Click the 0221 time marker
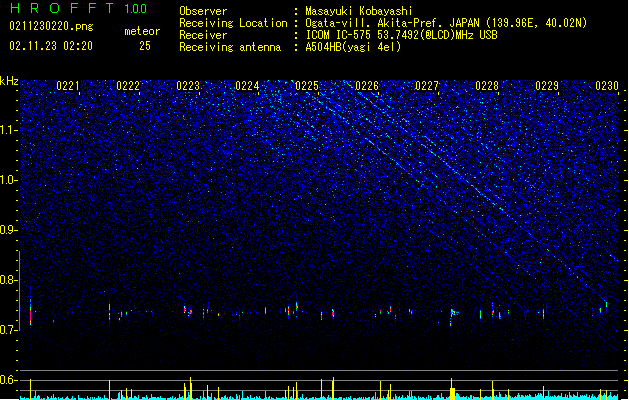The height and width of the screenshot is (400, 629). tap(68, 85)
